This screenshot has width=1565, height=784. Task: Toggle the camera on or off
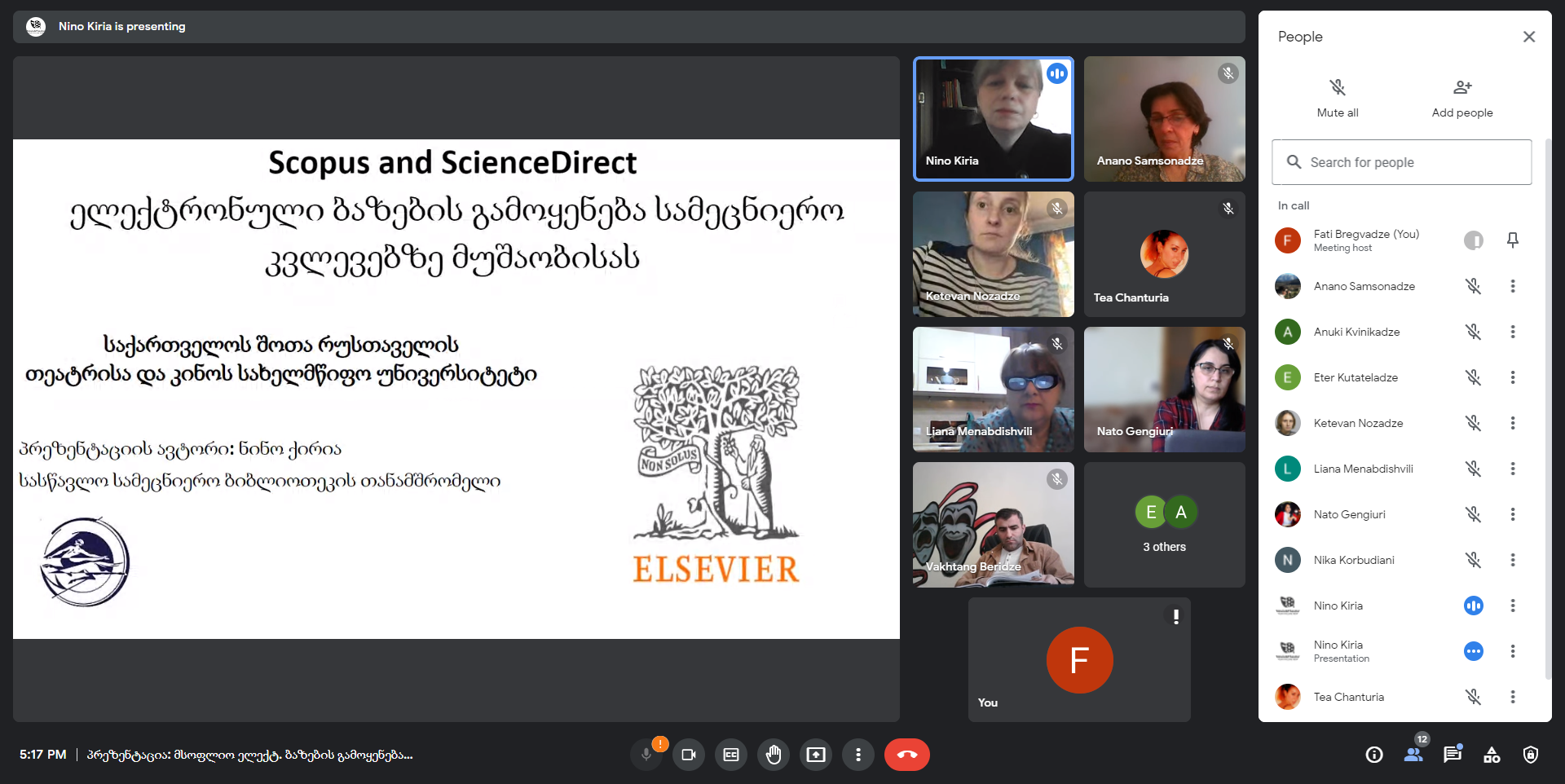[x=689, y=755]
